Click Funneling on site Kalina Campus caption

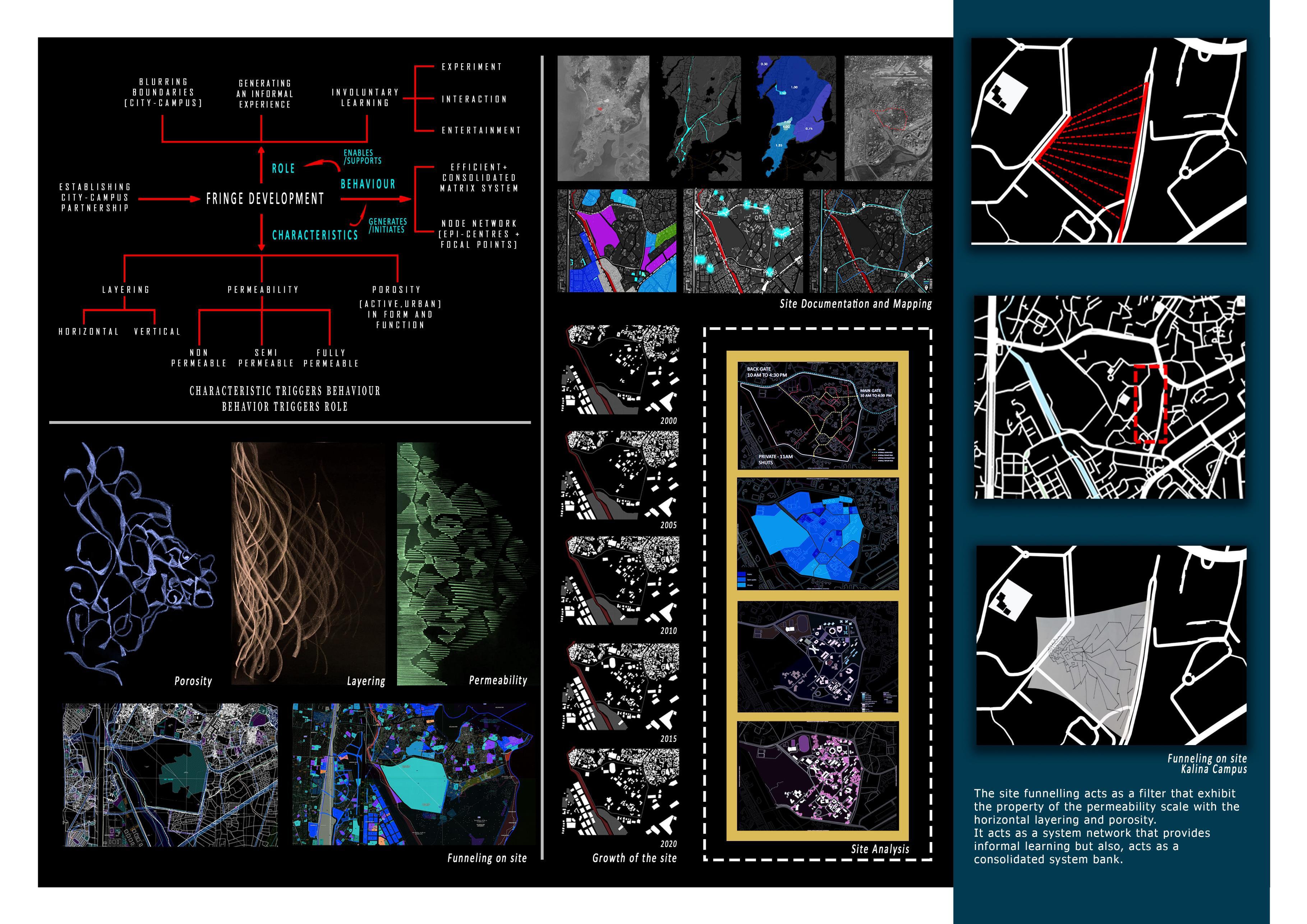(1207, 763)
